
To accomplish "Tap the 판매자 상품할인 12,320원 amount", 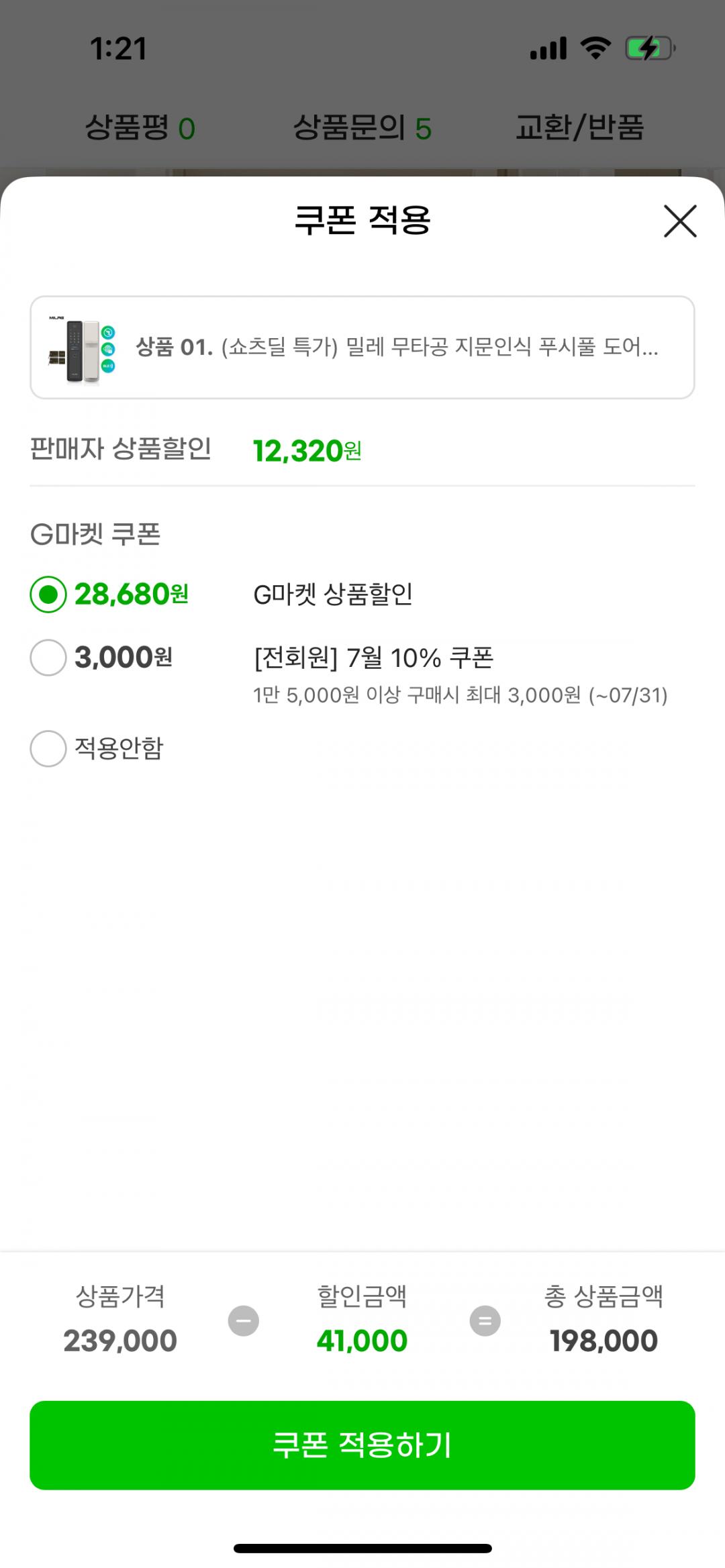I will click(x=307, y=451).
